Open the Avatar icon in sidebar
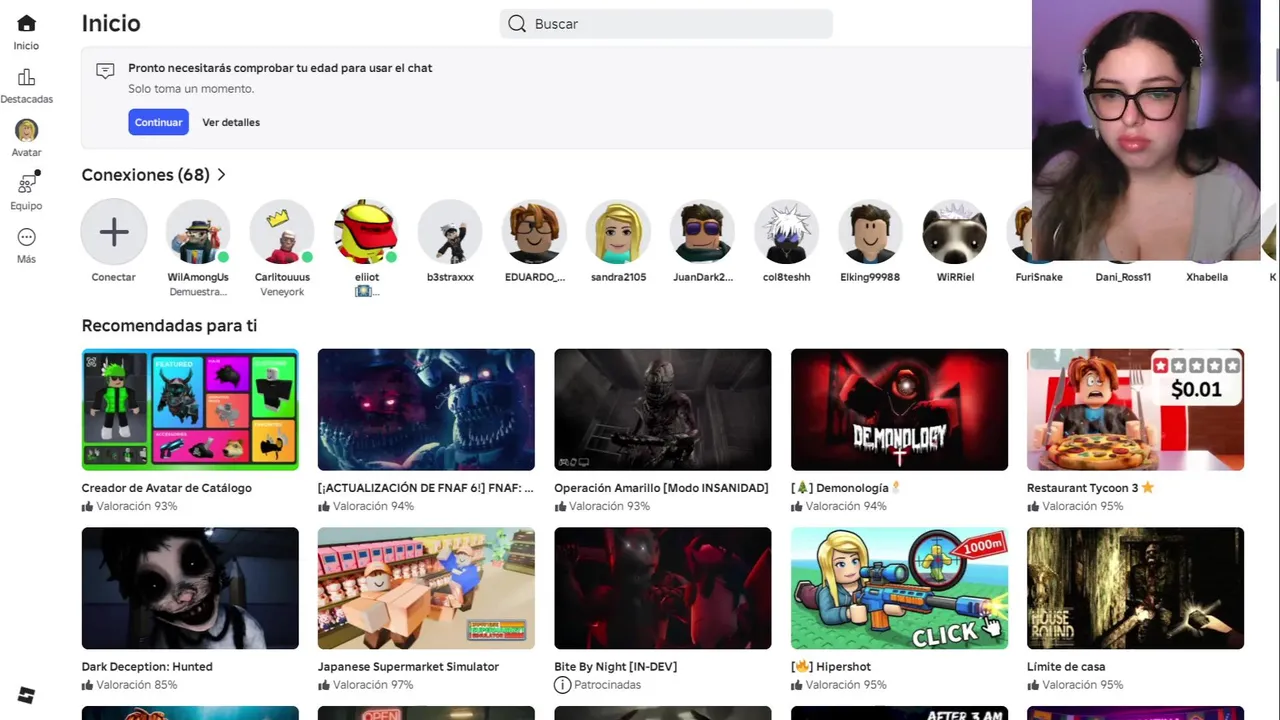The width and height of the screenshot is (1280, 720). click(x=26, y=130)
